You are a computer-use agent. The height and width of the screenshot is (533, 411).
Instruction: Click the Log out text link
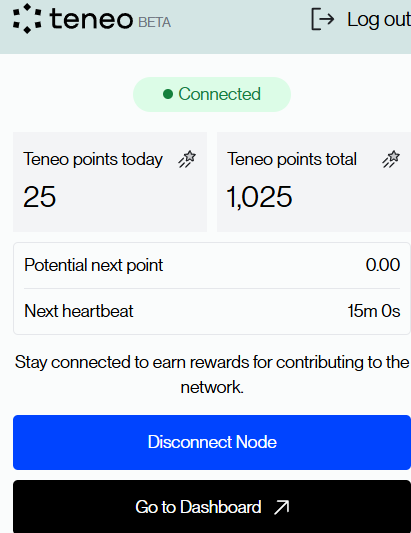379,19
